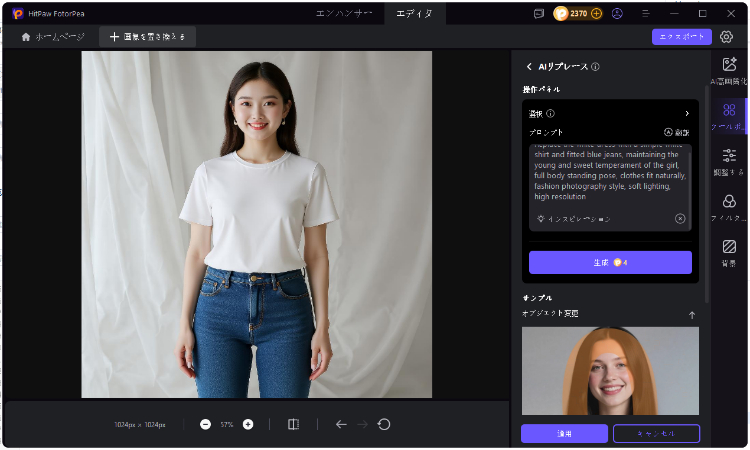
Task: Go back from AI Replace panel
Action: pos(529,66)
